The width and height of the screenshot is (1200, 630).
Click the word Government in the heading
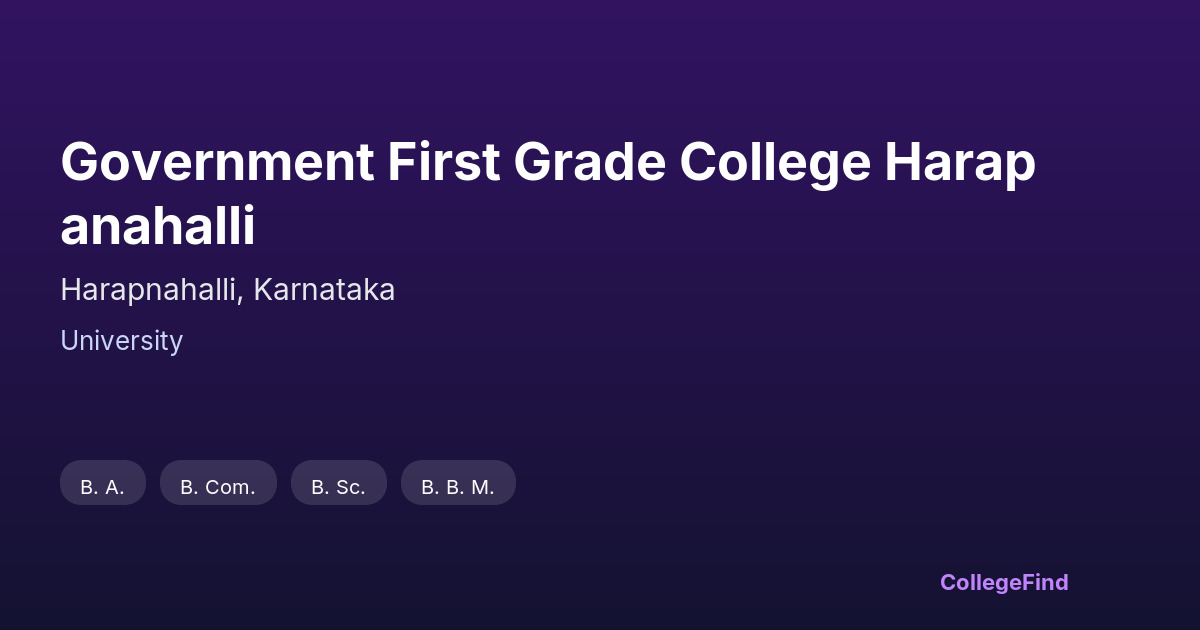(x=217, y=162)
